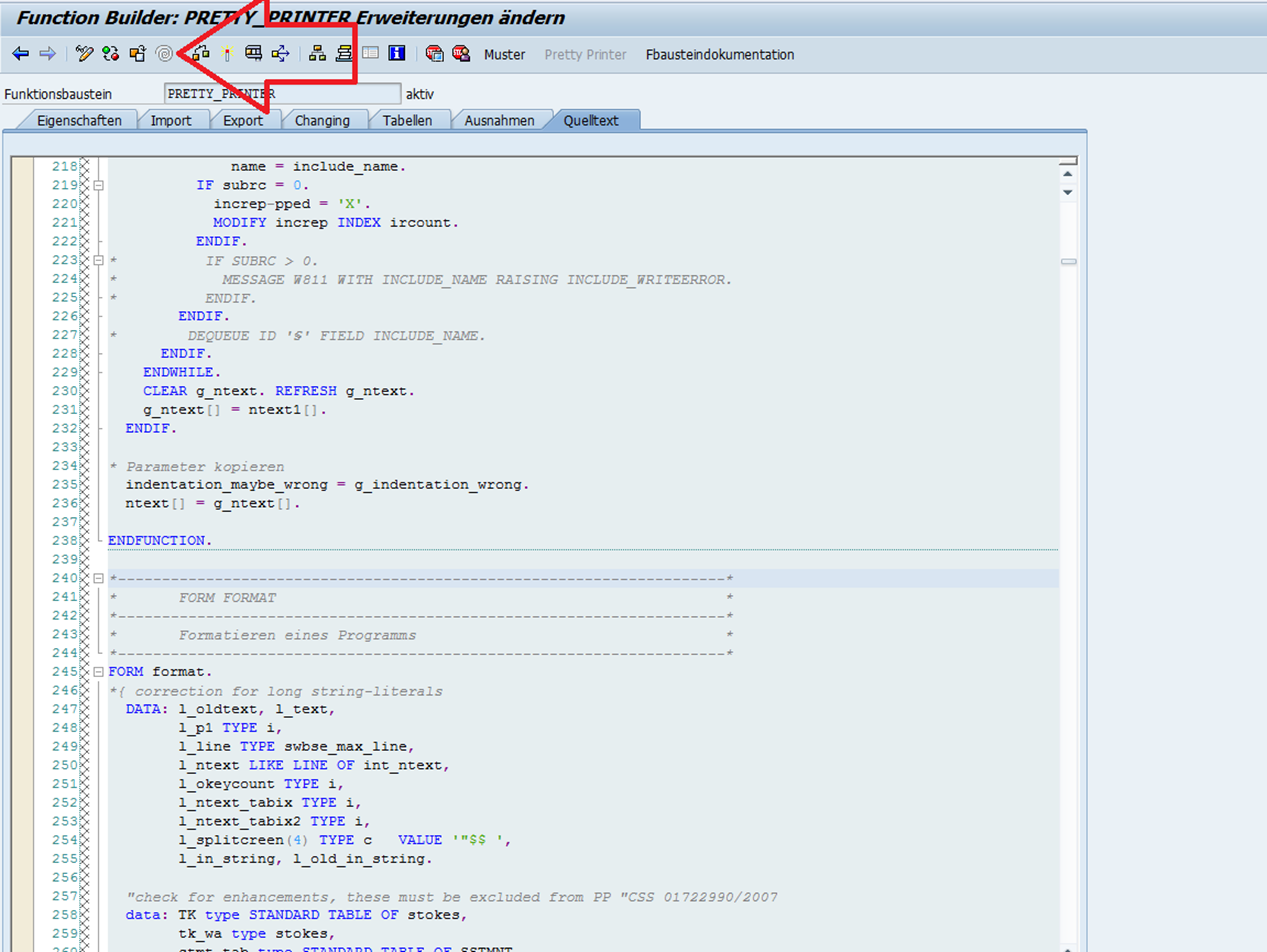The image size is (1267, 952).
Task: Click the 'CLEAR g_ntext. REFRESH g_ntext.' line
Action: click(279, 391)
